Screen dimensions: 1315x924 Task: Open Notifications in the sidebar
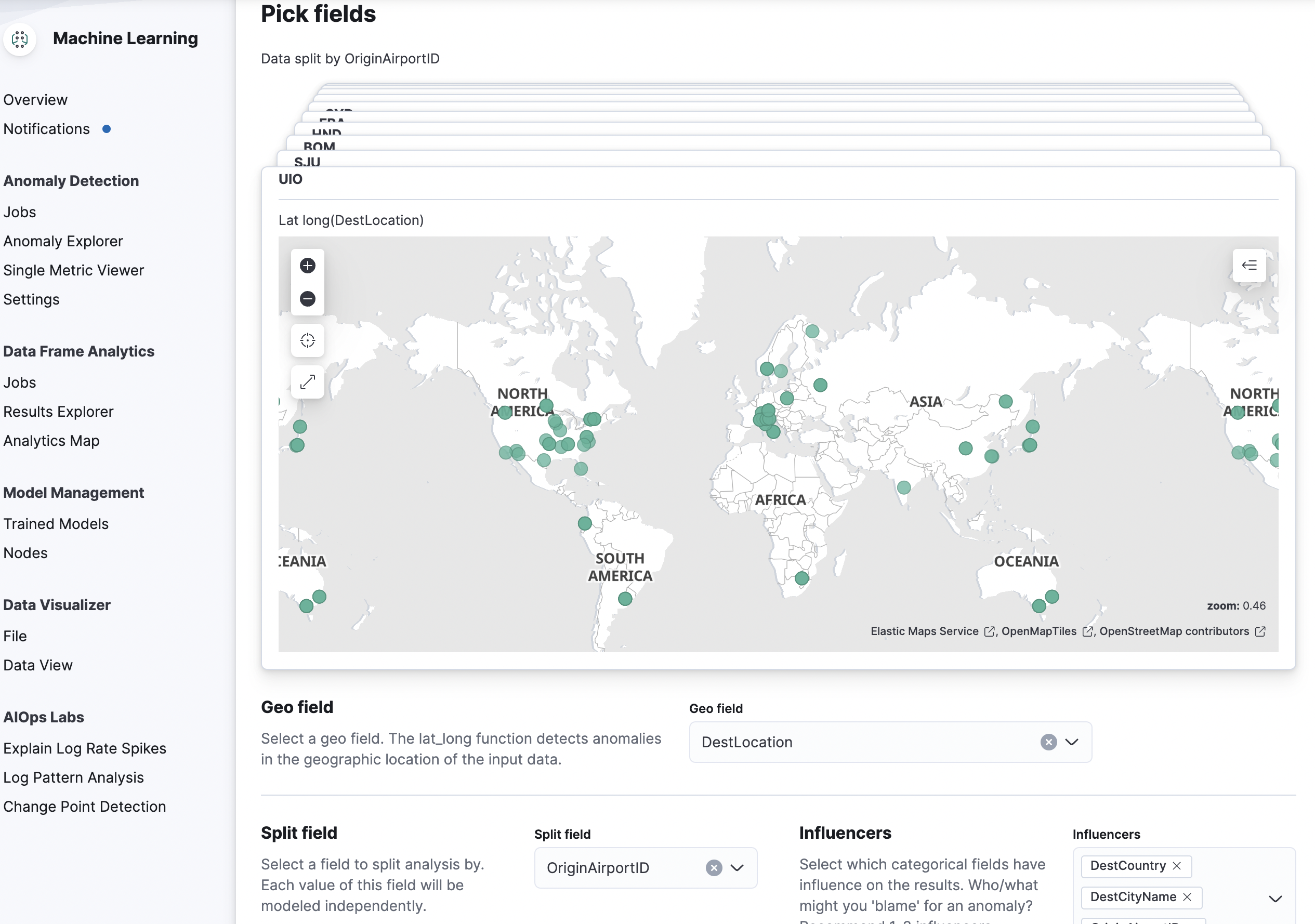click(46, 129)
